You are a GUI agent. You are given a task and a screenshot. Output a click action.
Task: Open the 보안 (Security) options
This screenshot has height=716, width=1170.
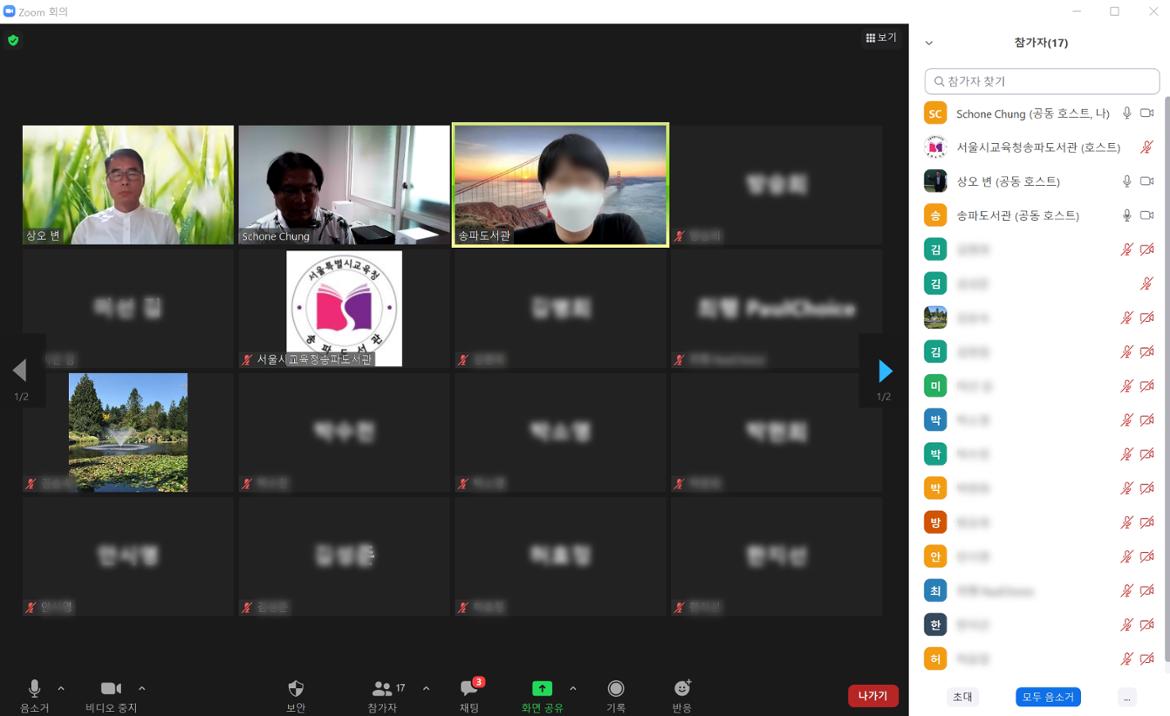(x=294, y=695)
